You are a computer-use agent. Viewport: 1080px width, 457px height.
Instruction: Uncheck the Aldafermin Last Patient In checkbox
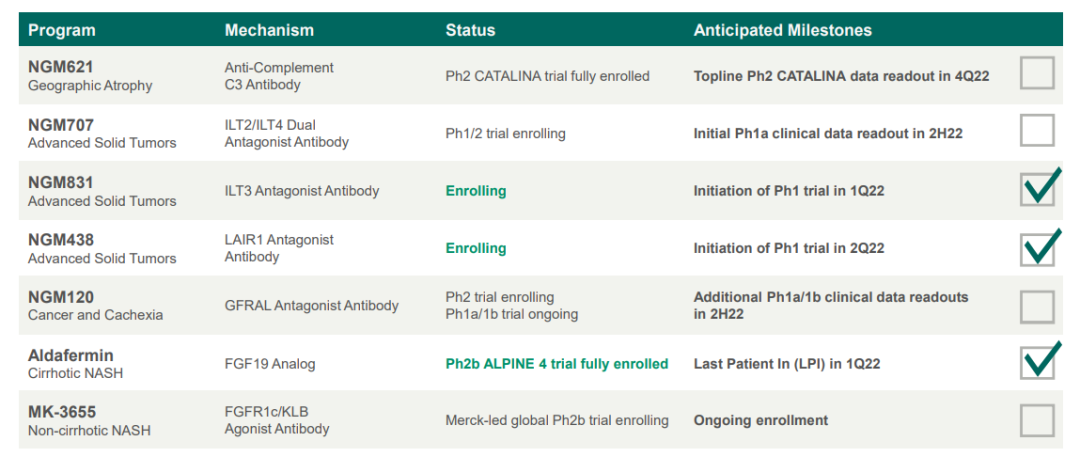click(1037, 362)
